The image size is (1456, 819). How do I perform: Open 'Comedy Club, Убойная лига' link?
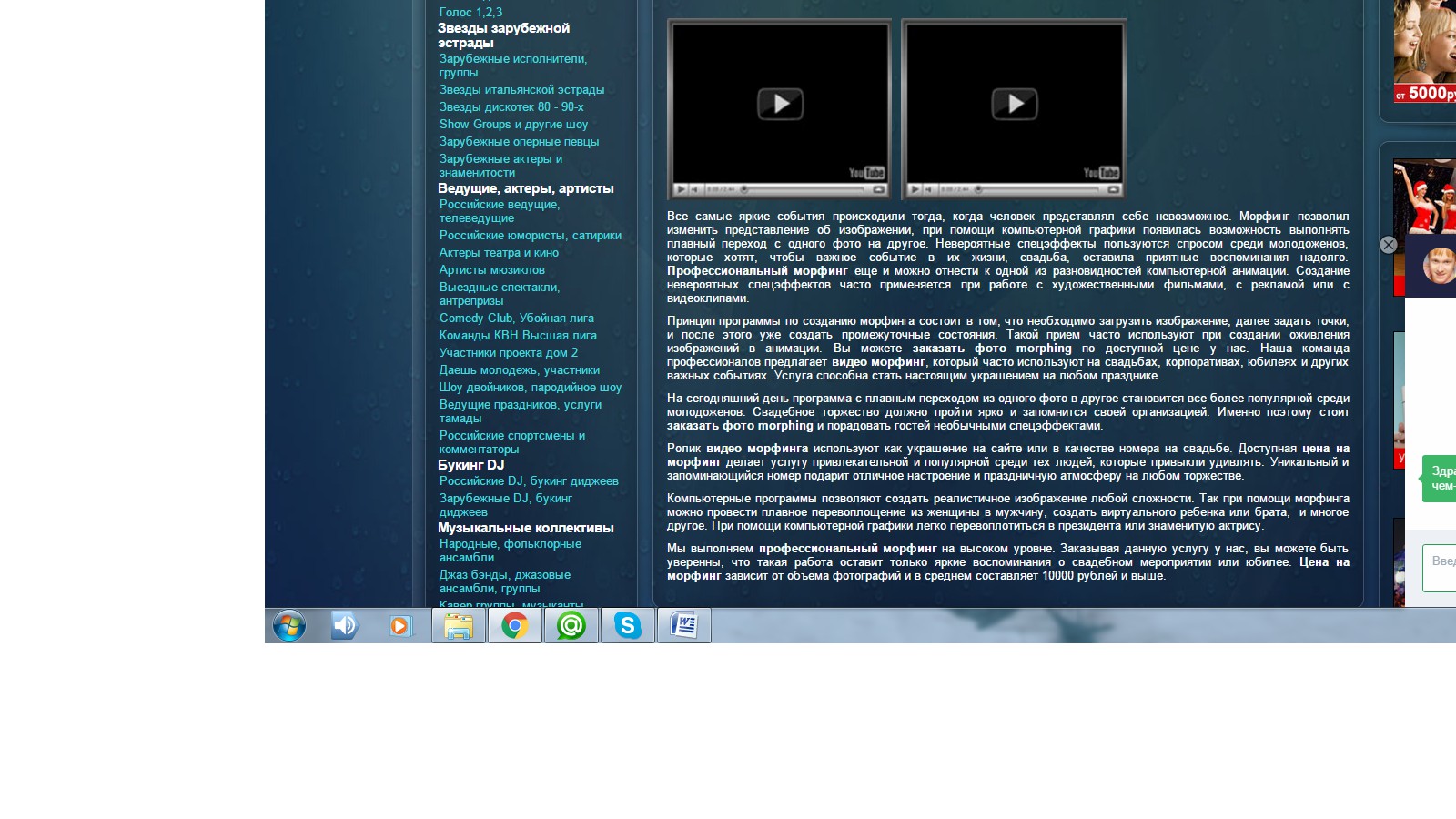(516, 318)
